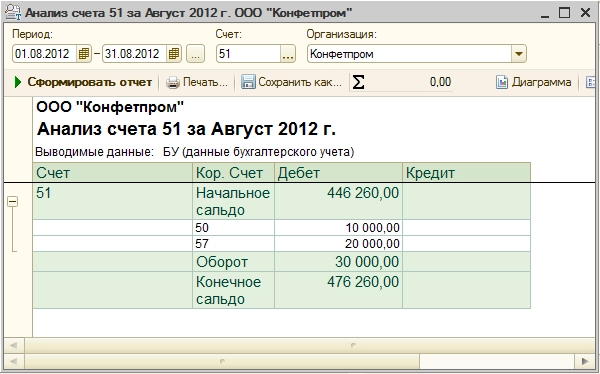600x374 pixels.
Task: Select closing balance 476 260,00
Action: [338, 290]
